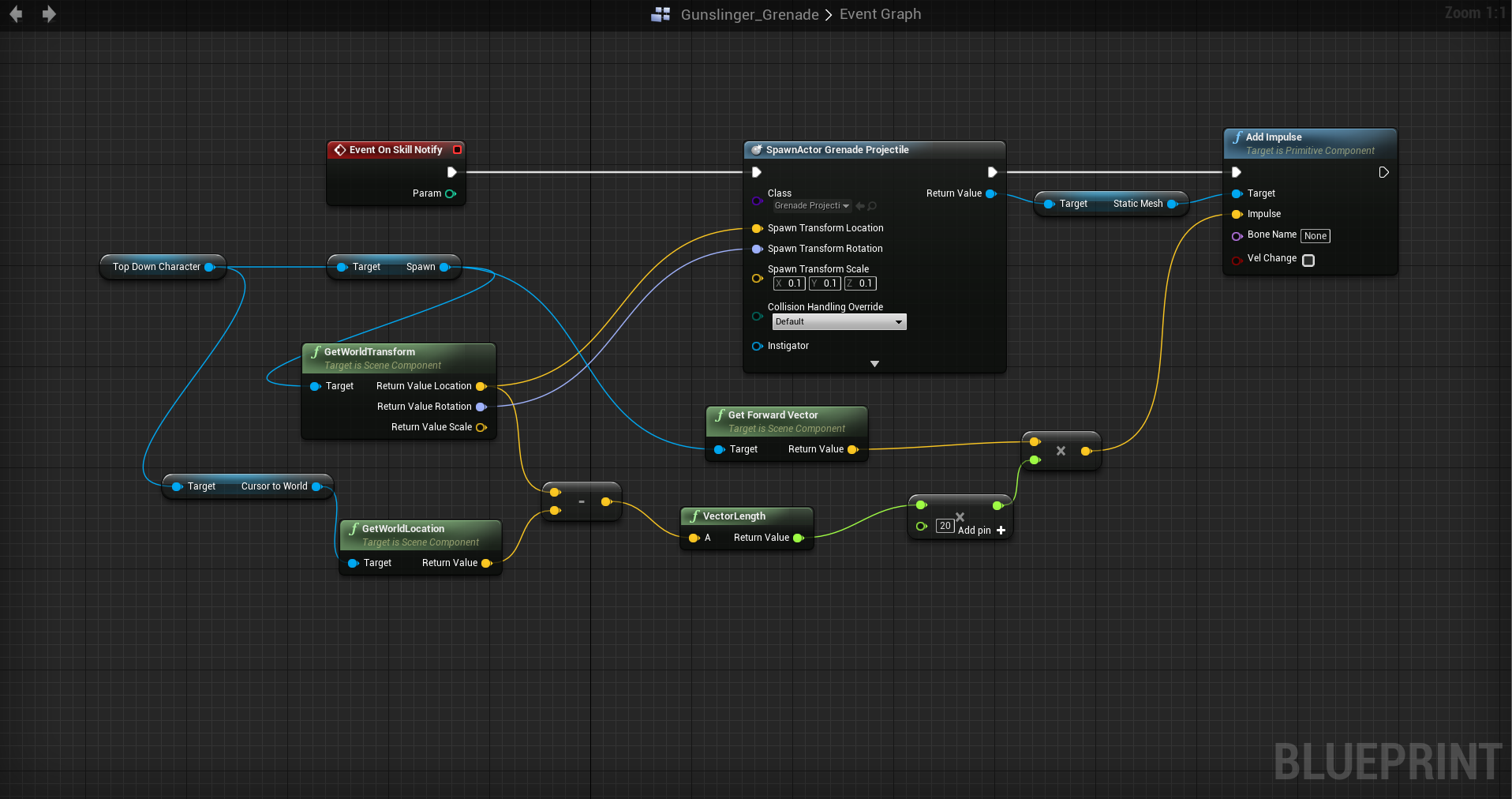Click Gunslinger_Grenade in the breadcrumb
This screenshot has width=1512, height=799.
[x=749, y=14]
